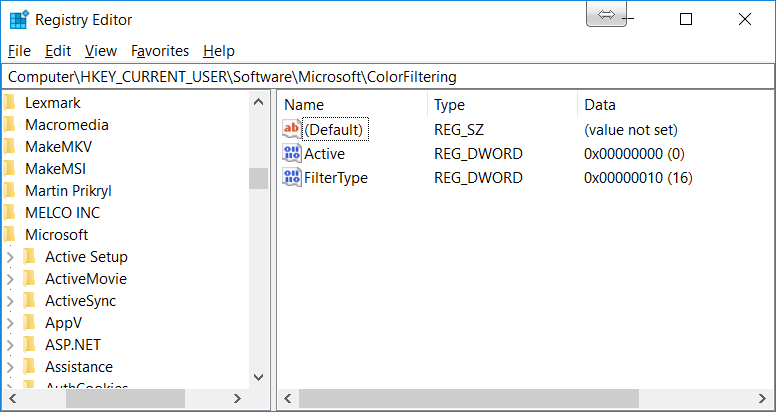The width and height of the screenshot is (776, 412).
Task: Click the 0x00000010 (16) data cell
Action: click(638, 178)
